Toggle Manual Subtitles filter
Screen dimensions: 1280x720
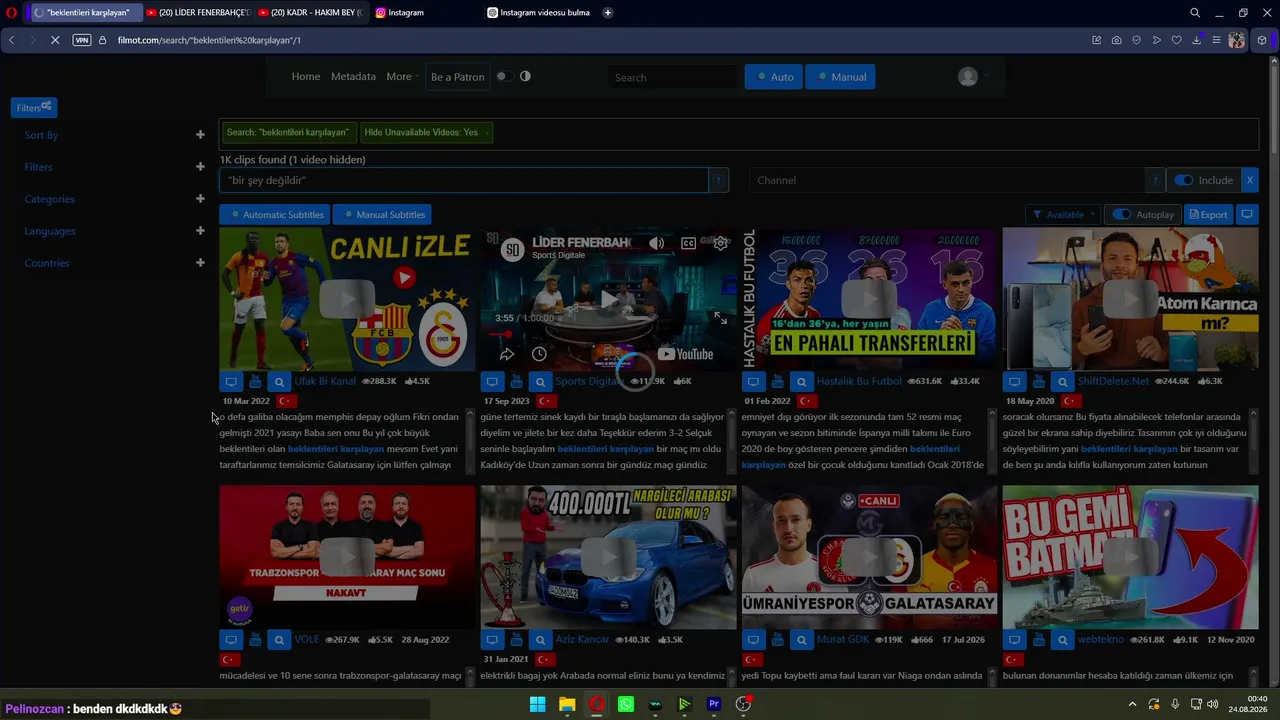pos(382,214)
